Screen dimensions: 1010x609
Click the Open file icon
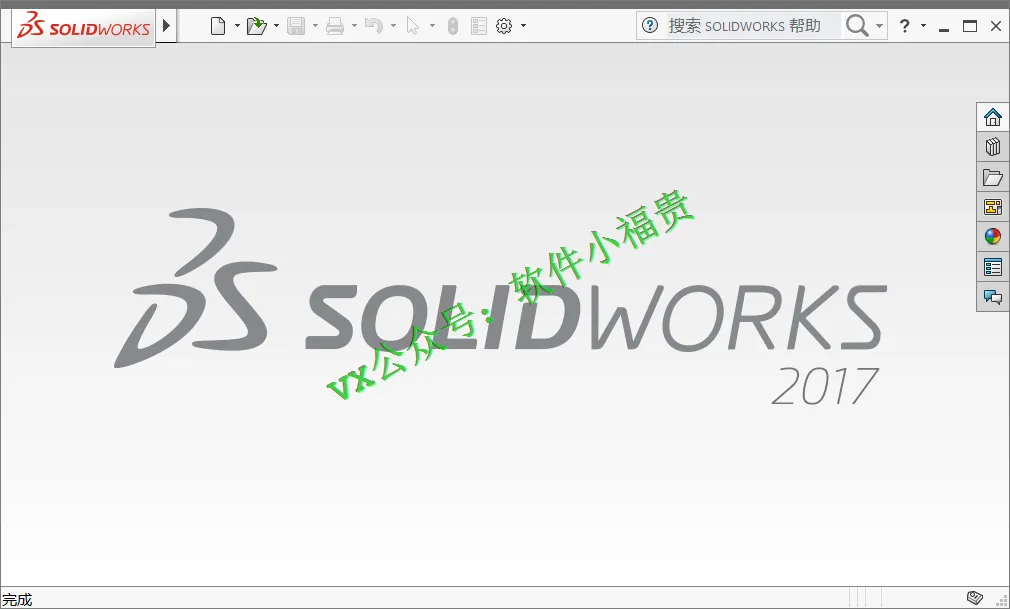256,26
